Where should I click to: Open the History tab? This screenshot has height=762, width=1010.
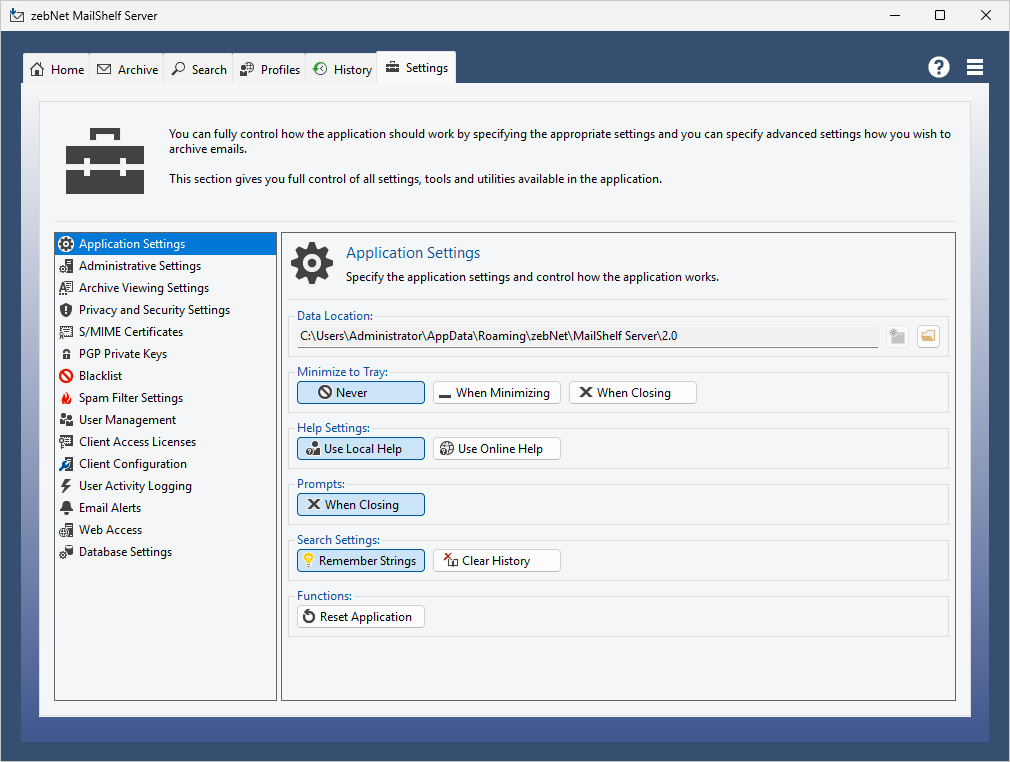[342, 69]
